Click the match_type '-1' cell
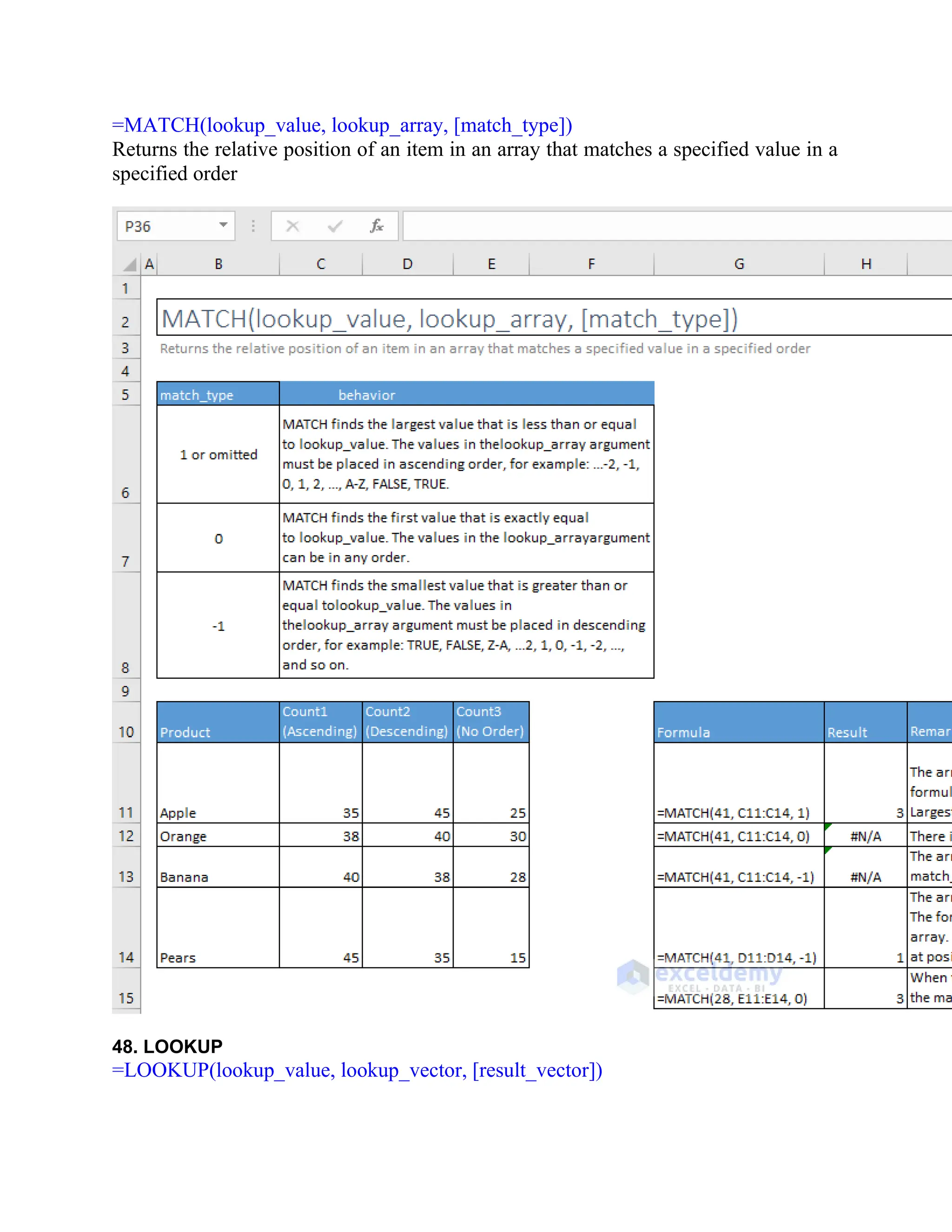Viewport: 952px width, 1232px height. tap(218, 625)
